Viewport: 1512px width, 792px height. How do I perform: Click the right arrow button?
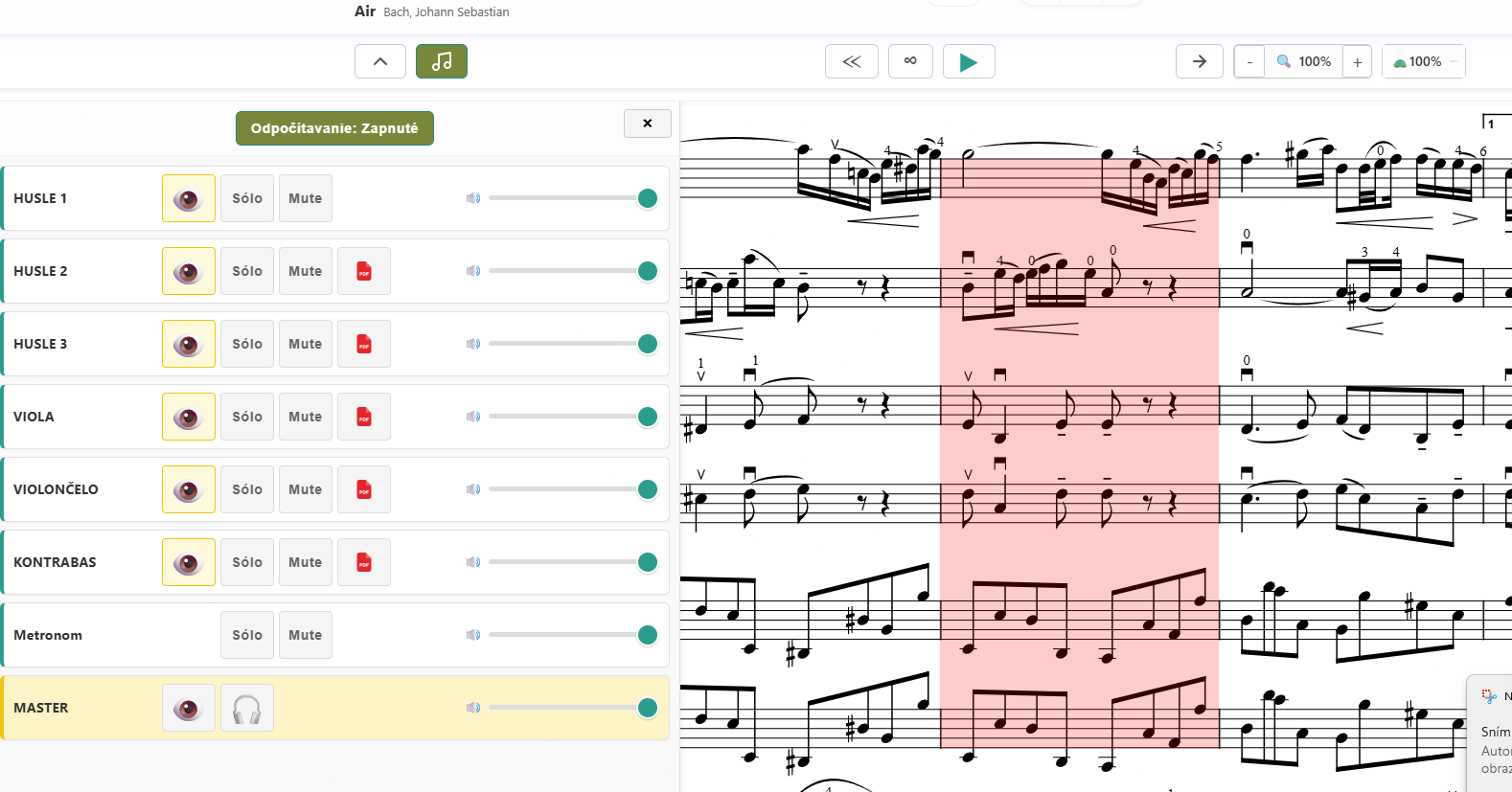(1200, 61)
